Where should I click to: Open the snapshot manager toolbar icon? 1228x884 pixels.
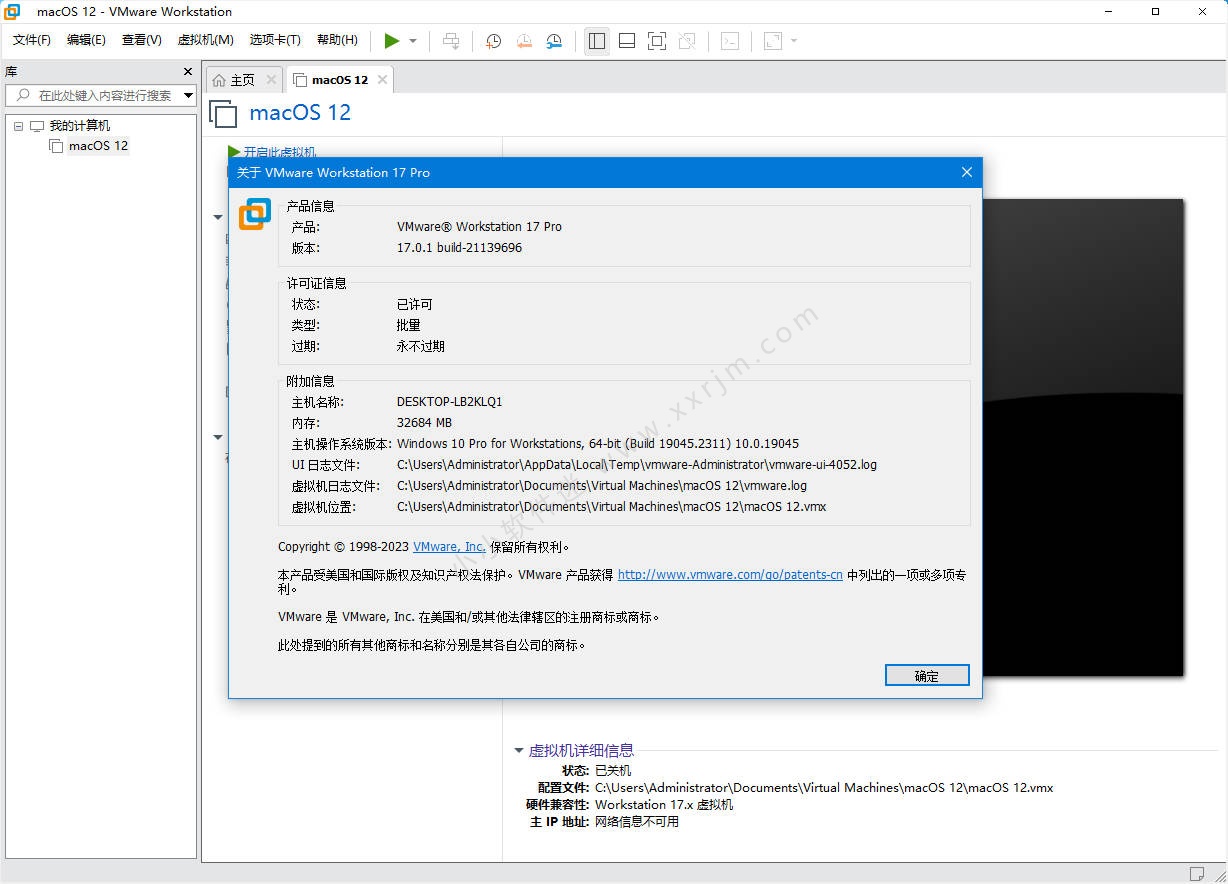[554, 41]
